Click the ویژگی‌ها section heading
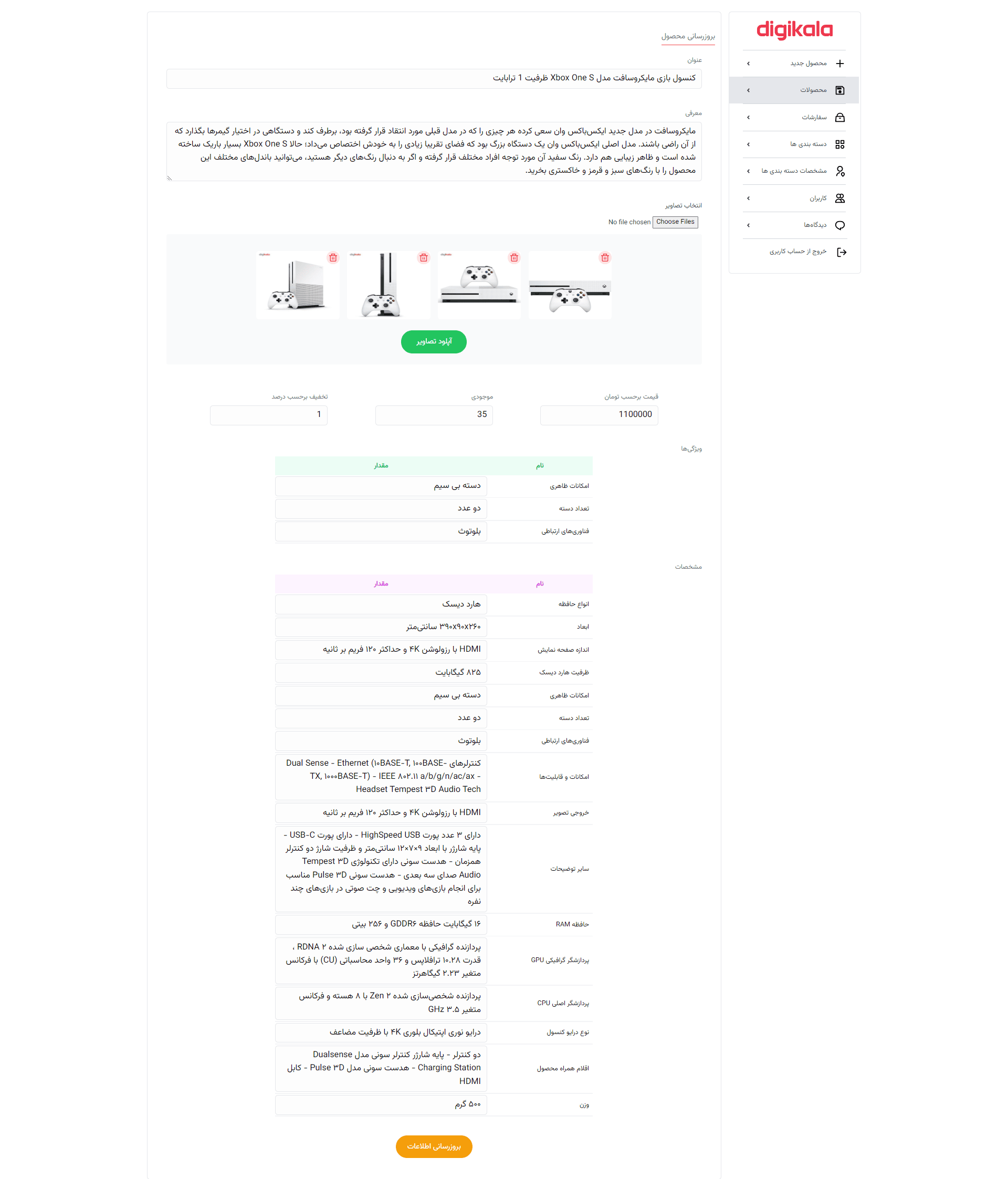Screen dimensions: 1008x1179 [x=691, y=449]
